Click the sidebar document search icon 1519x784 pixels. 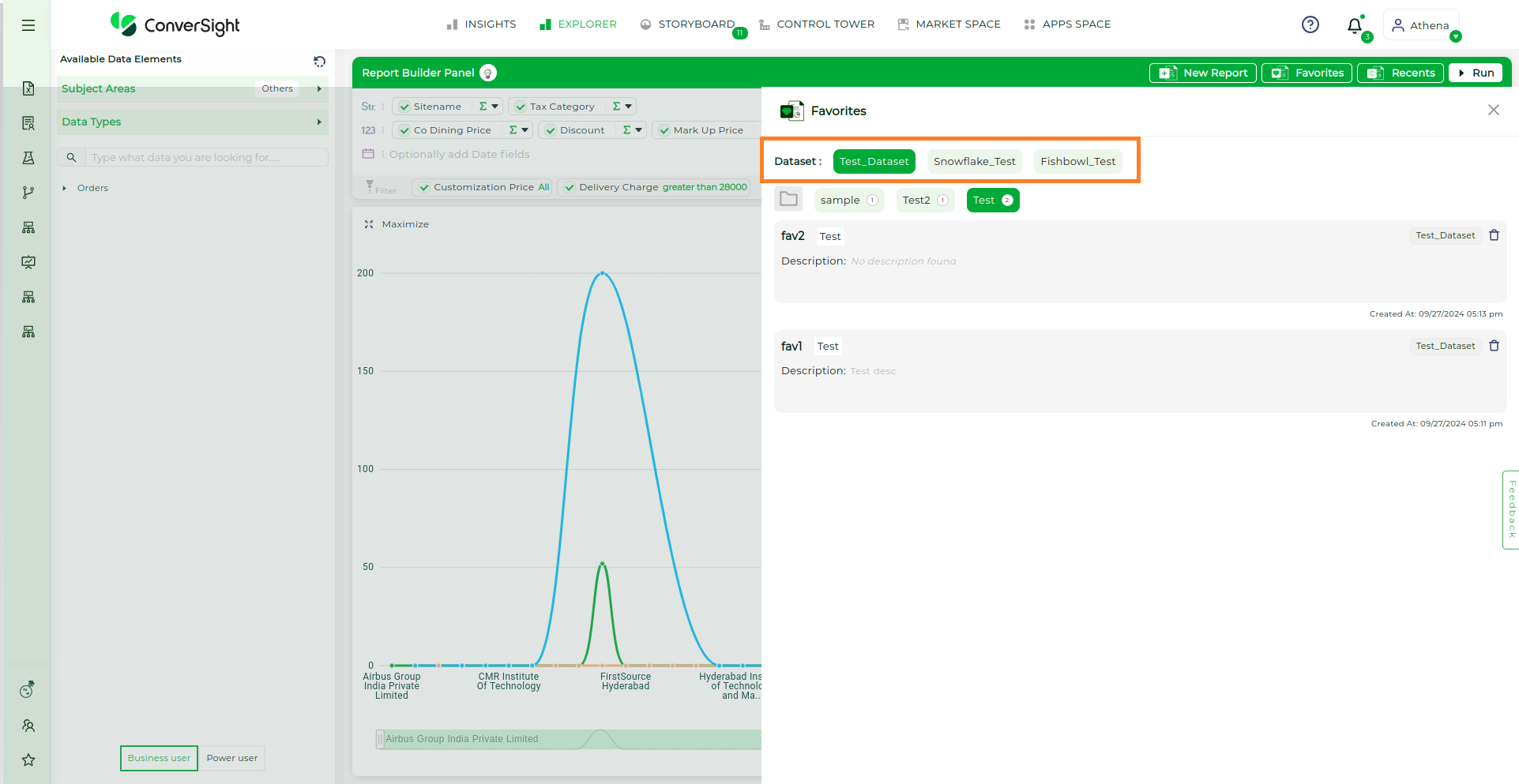click(x=28, y=123)
